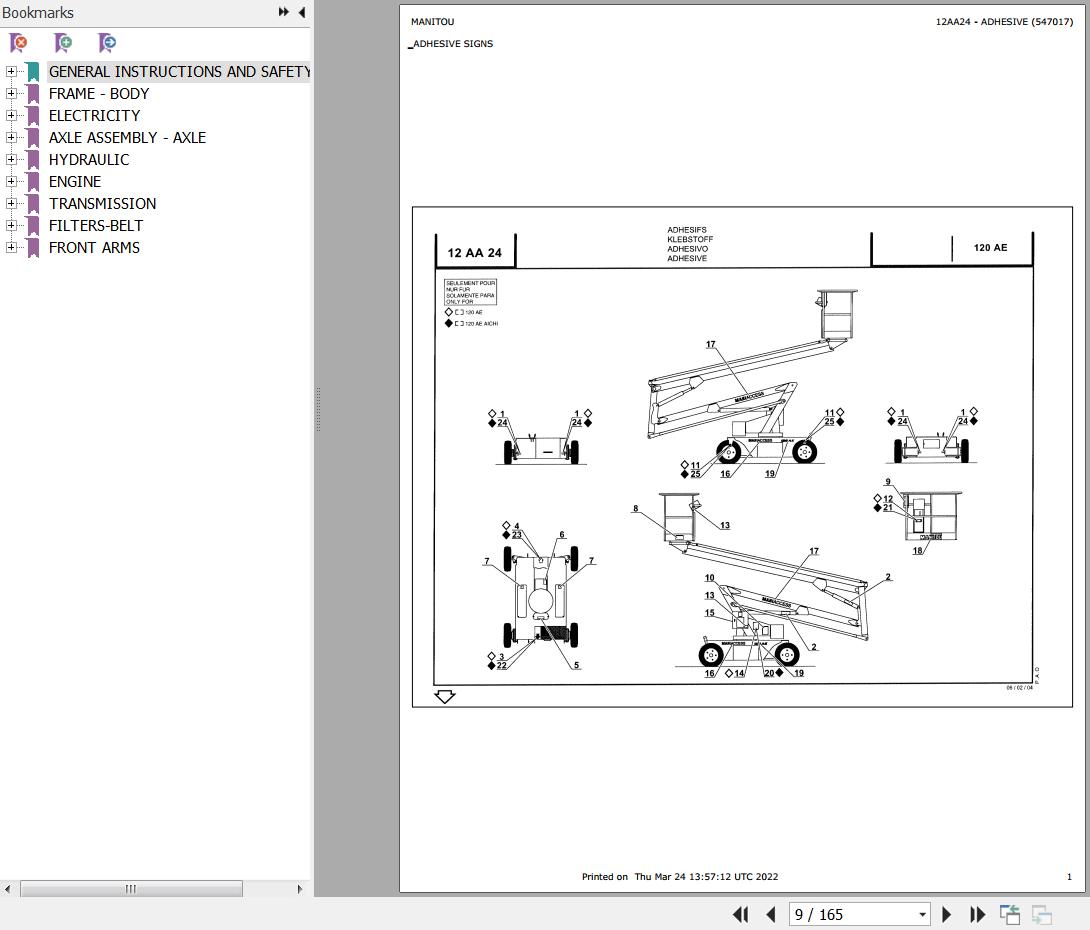Click the delete bookmark icon with red X
This screenshot has height=930, width=1090.
pos(19,43)
